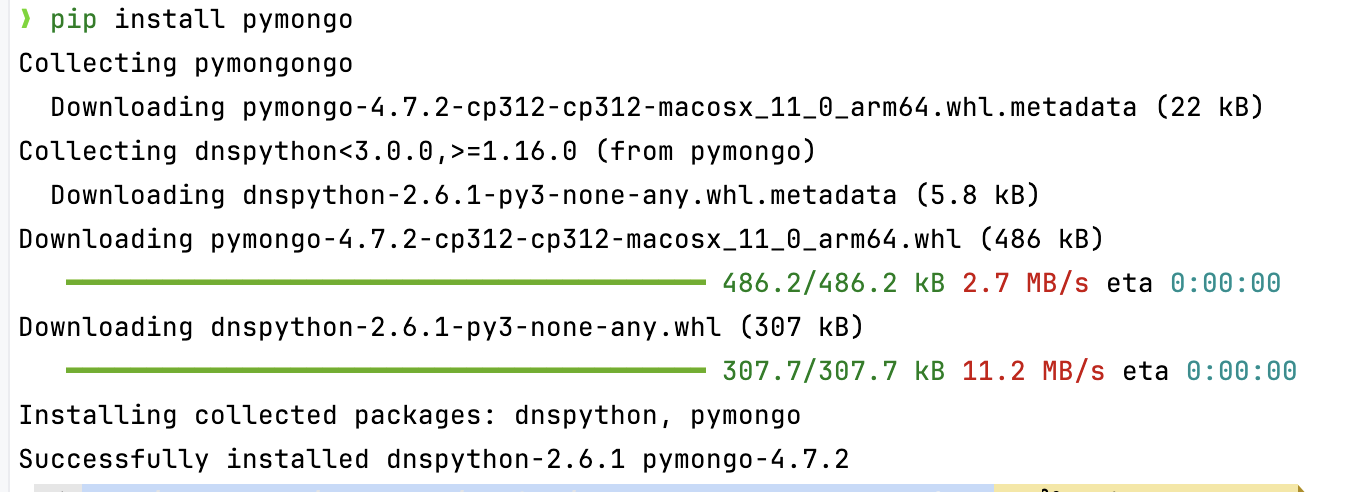1362x492 pixels.
Task: Select the pymongo whl.metadata filename text
Action: [689, 107]
